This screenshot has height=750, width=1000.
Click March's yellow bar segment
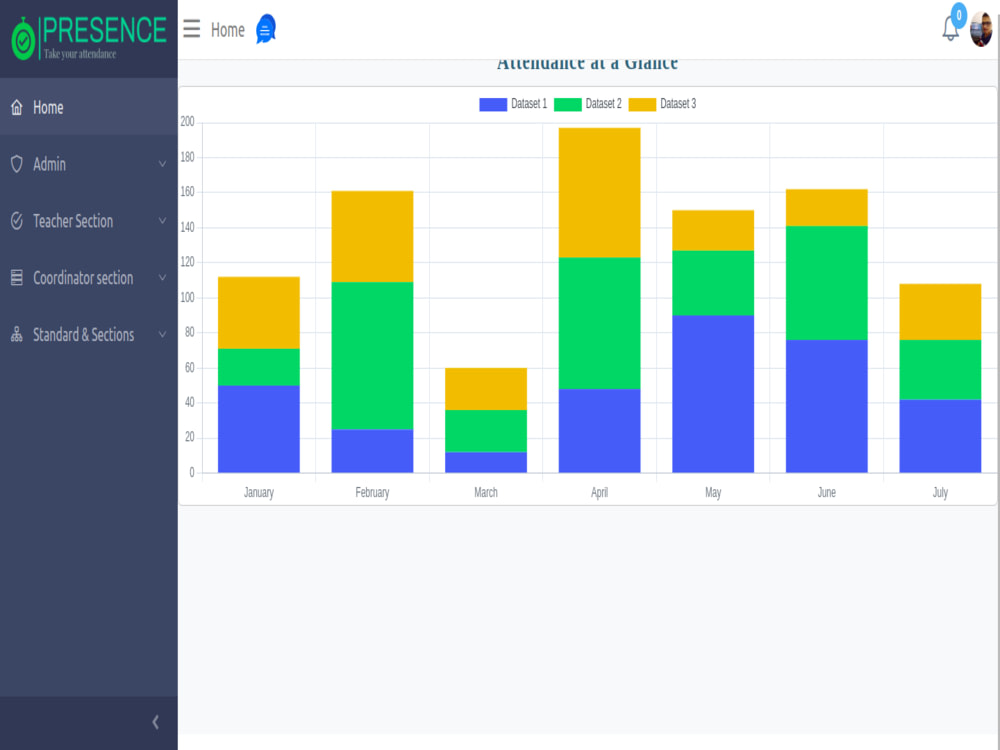(486, 389)
